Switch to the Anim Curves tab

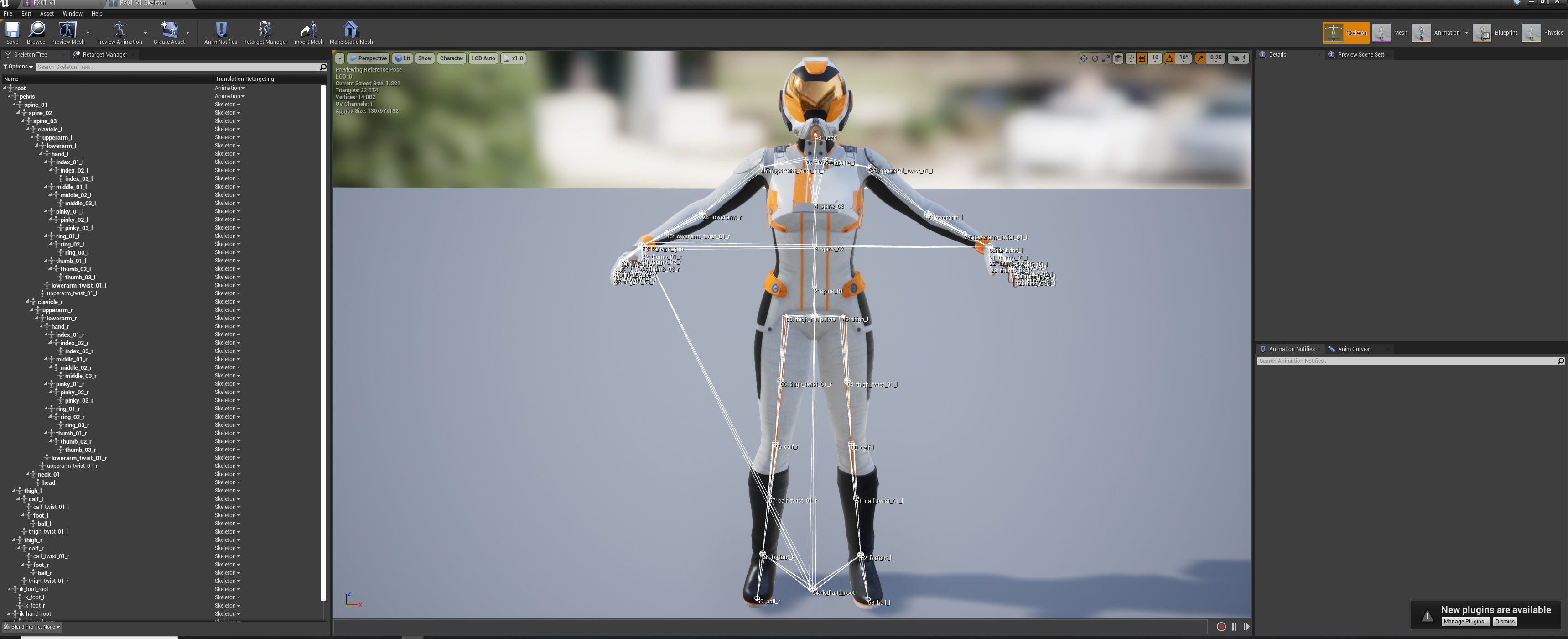(x=1353, y=349)
